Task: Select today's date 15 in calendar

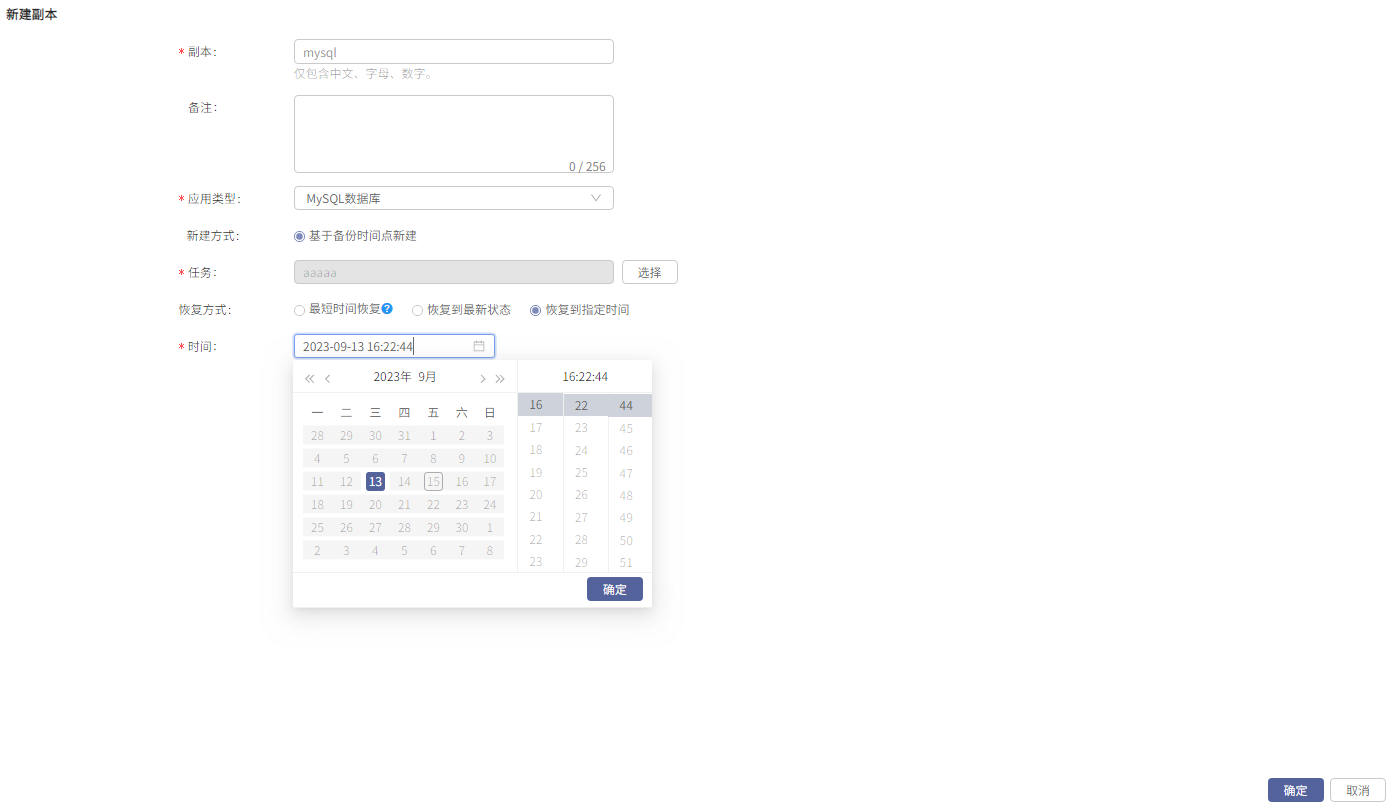Action: click(433, 481)
